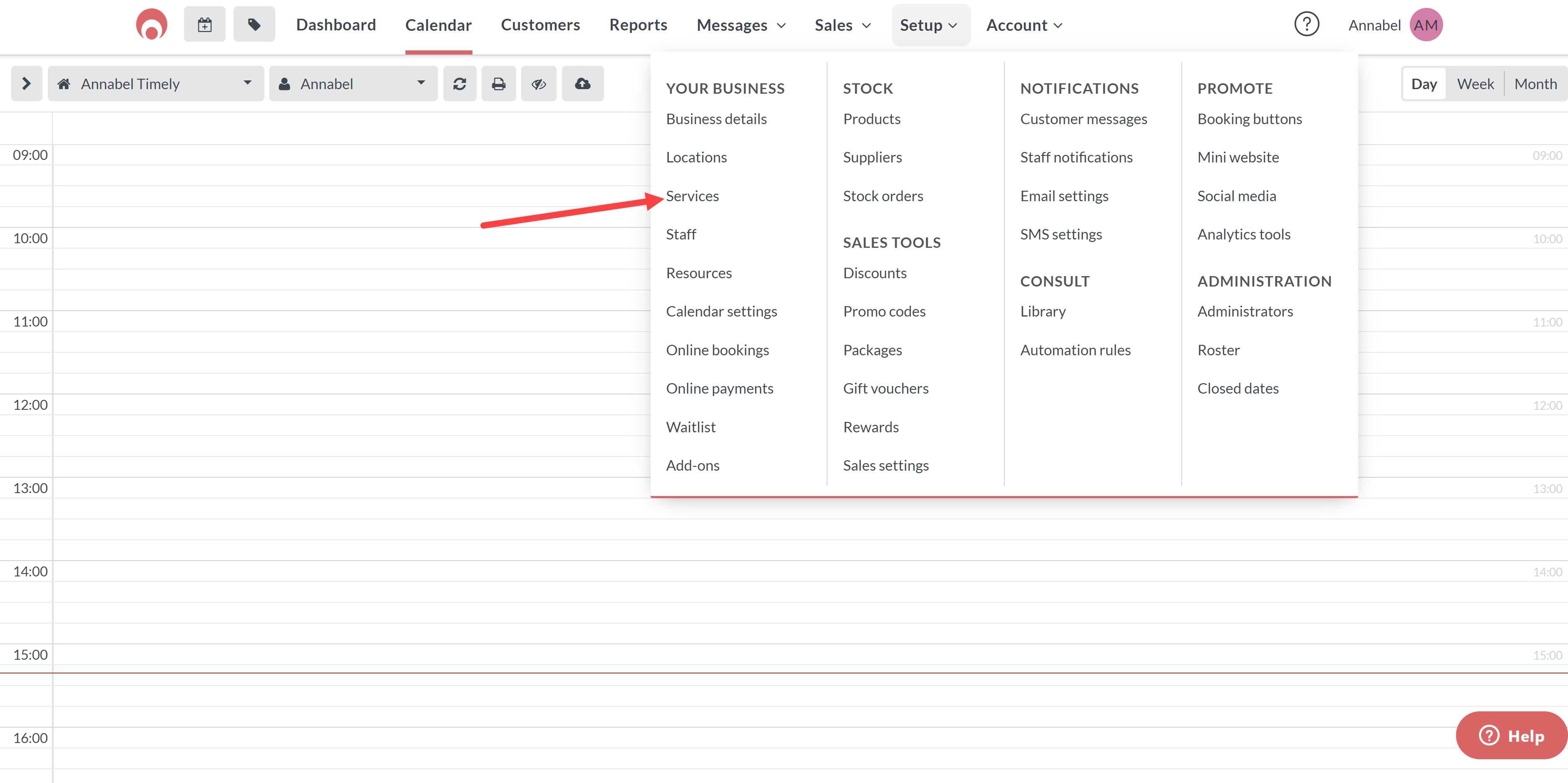The width and height of the screenshot is (1568, 783).
Task: Go to the Dashboard tab
Action: [x=336, y=25]
